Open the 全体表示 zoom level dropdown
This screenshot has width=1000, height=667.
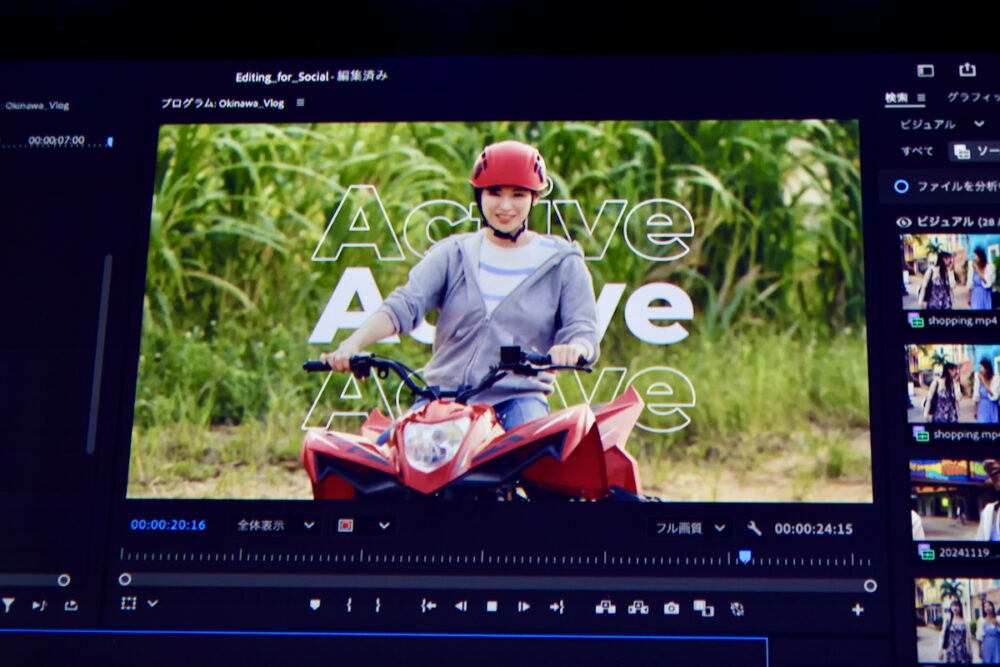click(276, 525)
